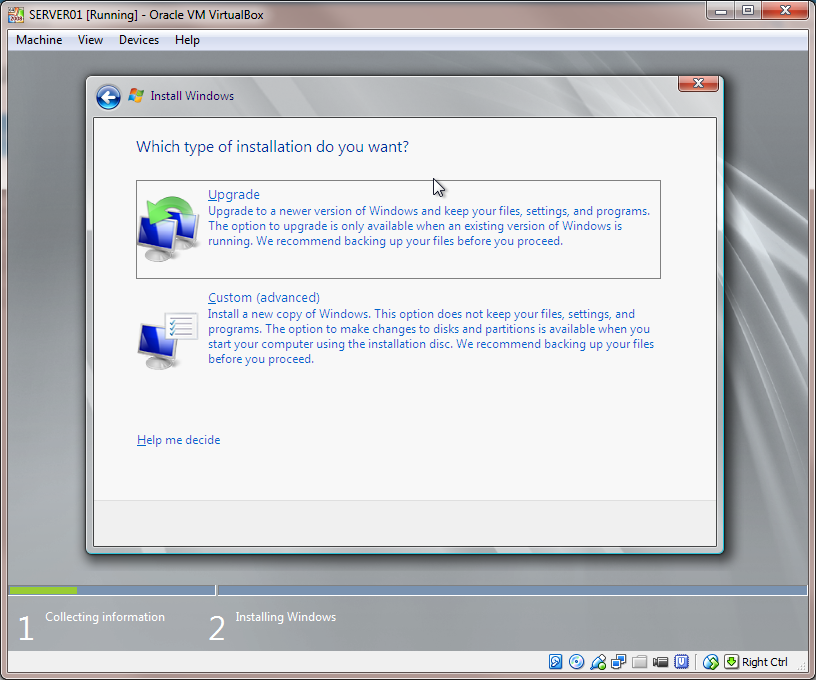Viewport: 816px width, 680px height.
Task: Open the Help me decide link
Action: (178, 440)
